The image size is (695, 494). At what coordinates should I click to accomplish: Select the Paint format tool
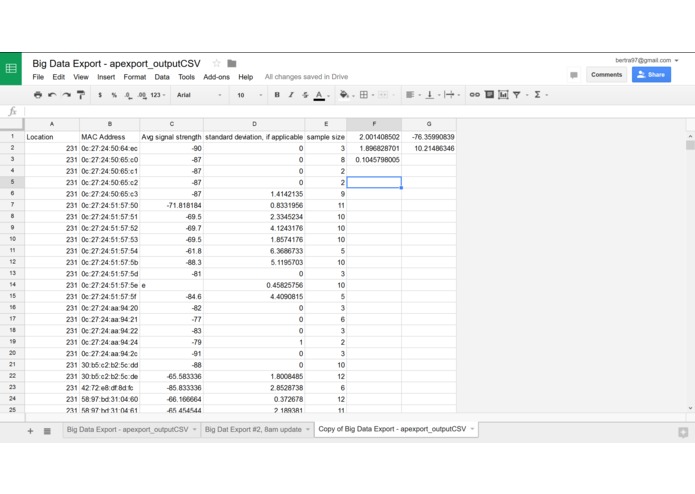pyautogui.click(x=81, y=95)
